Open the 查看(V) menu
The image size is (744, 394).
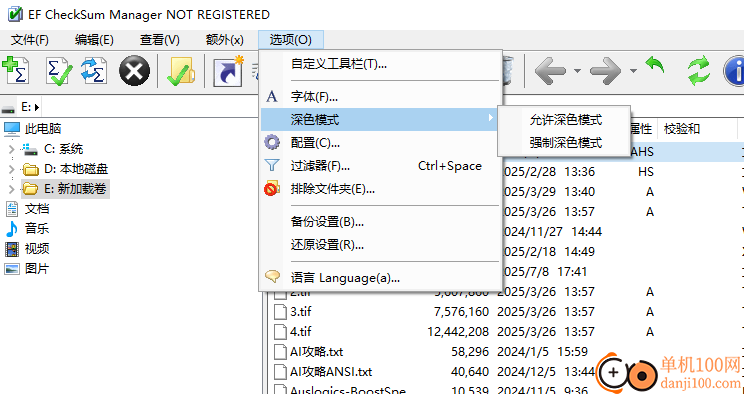point(159,40)
